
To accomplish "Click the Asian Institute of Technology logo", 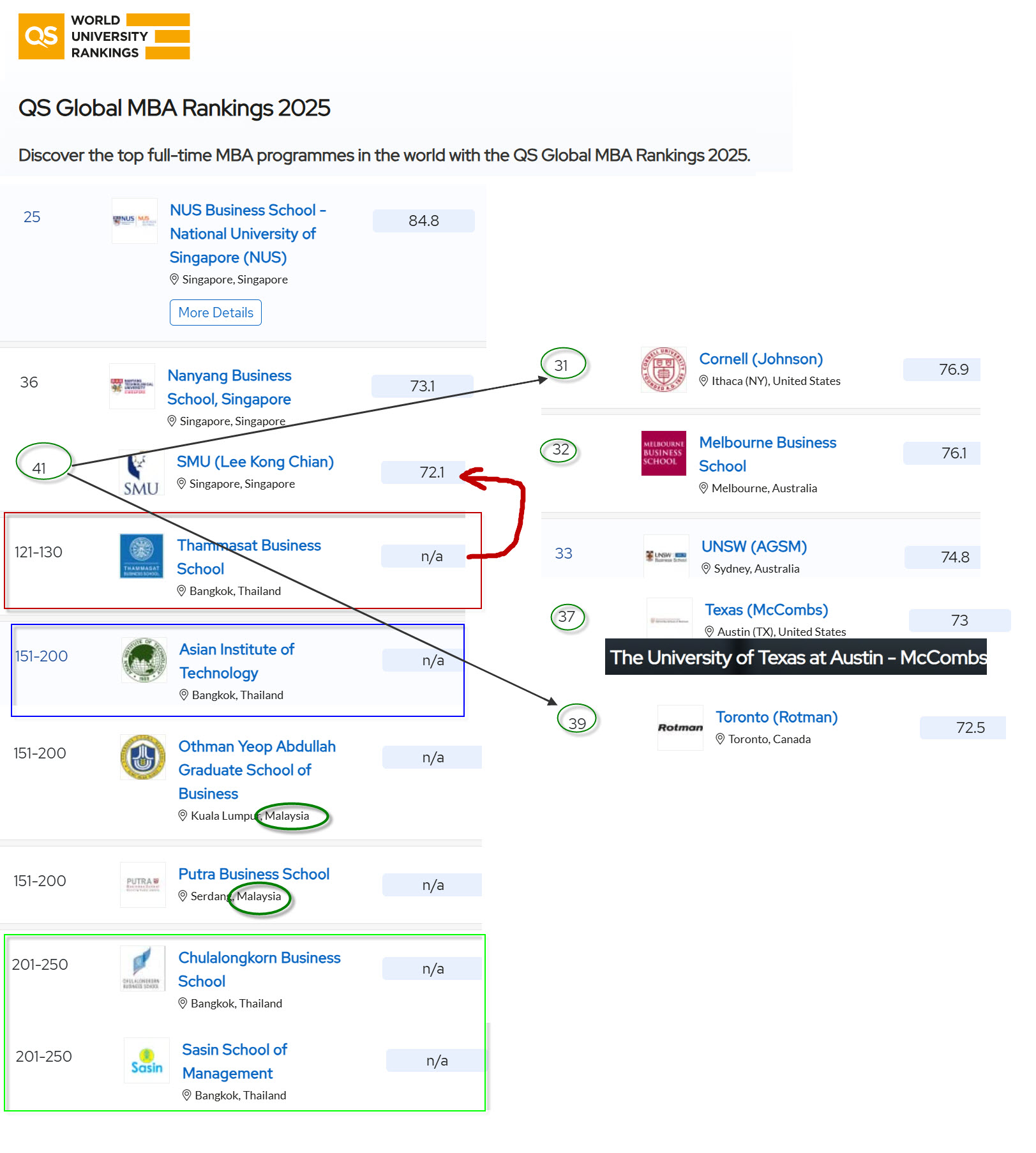I will pos(144,660).
